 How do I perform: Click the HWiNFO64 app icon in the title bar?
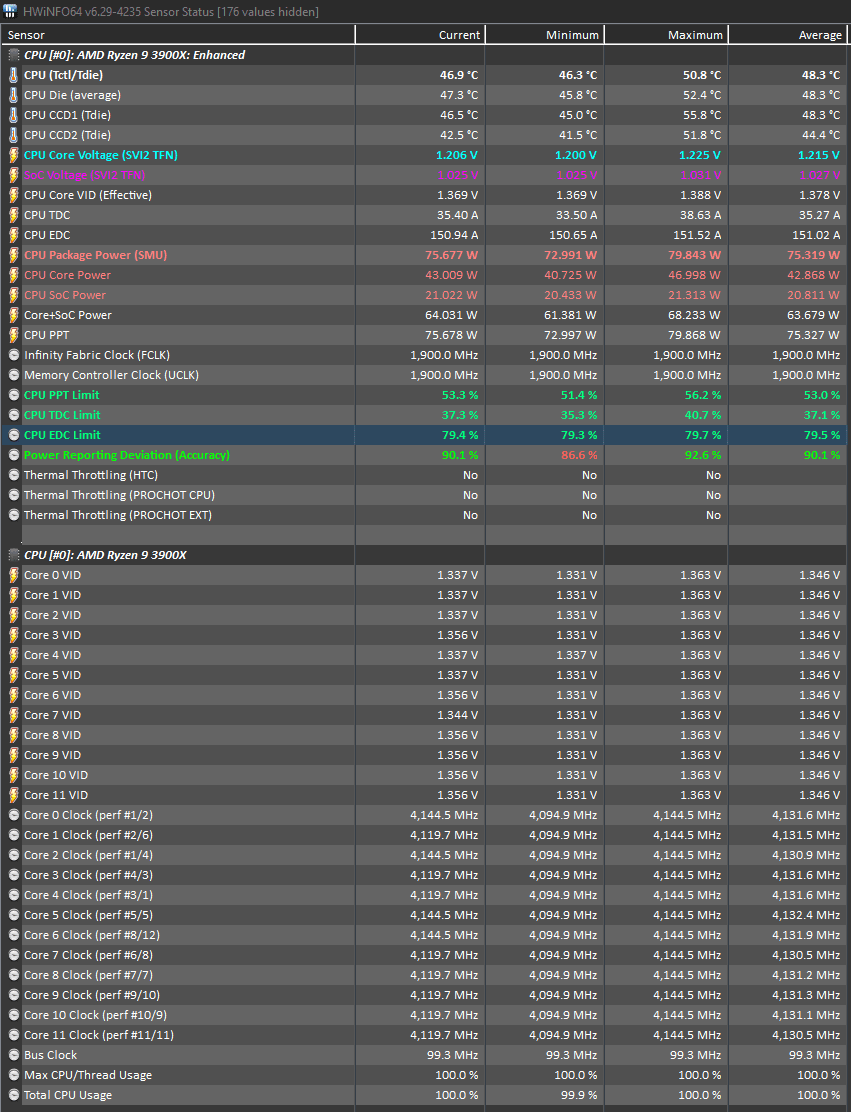point(10,11)
